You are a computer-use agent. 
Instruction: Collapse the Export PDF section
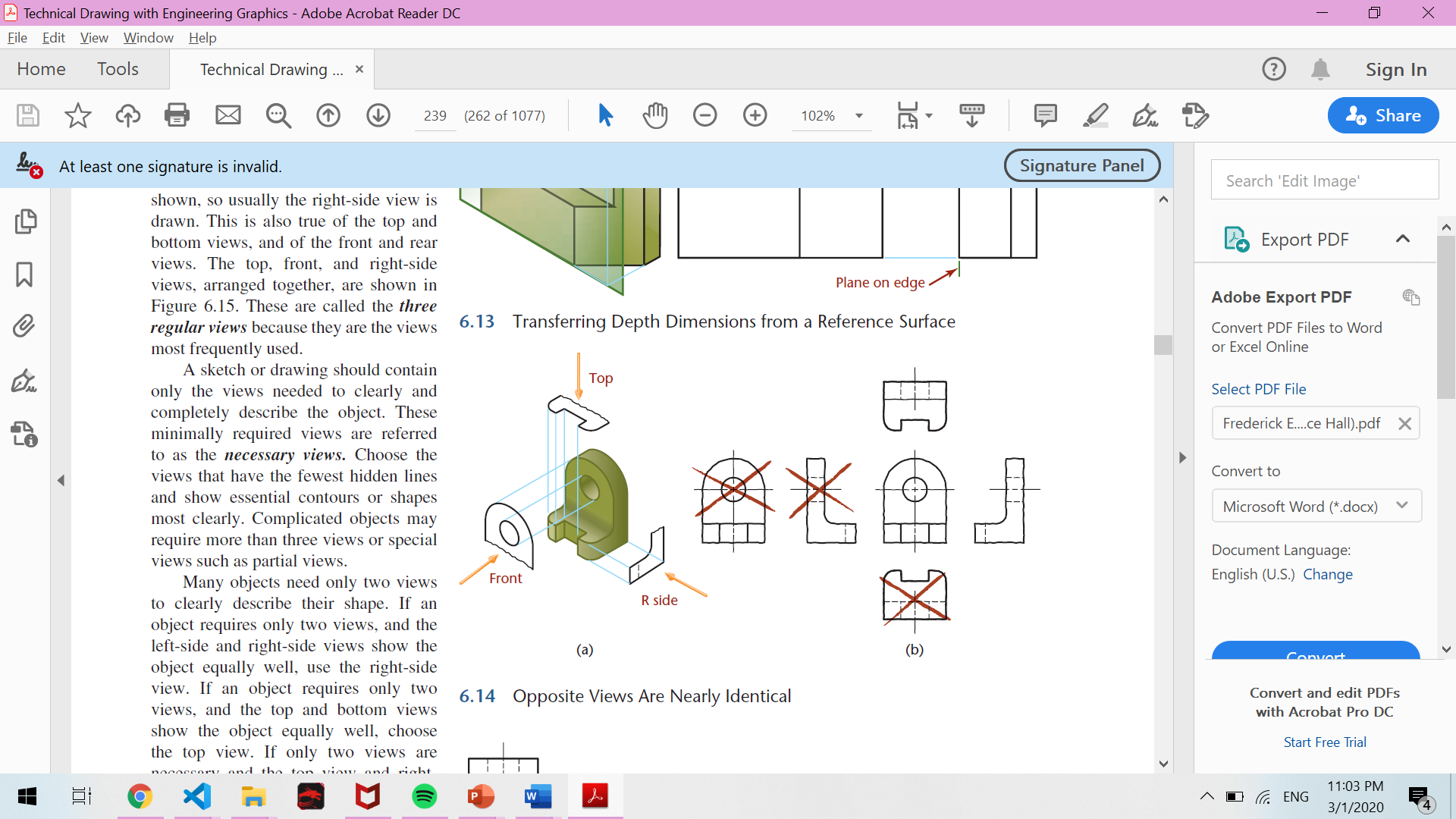point(1403,240)
